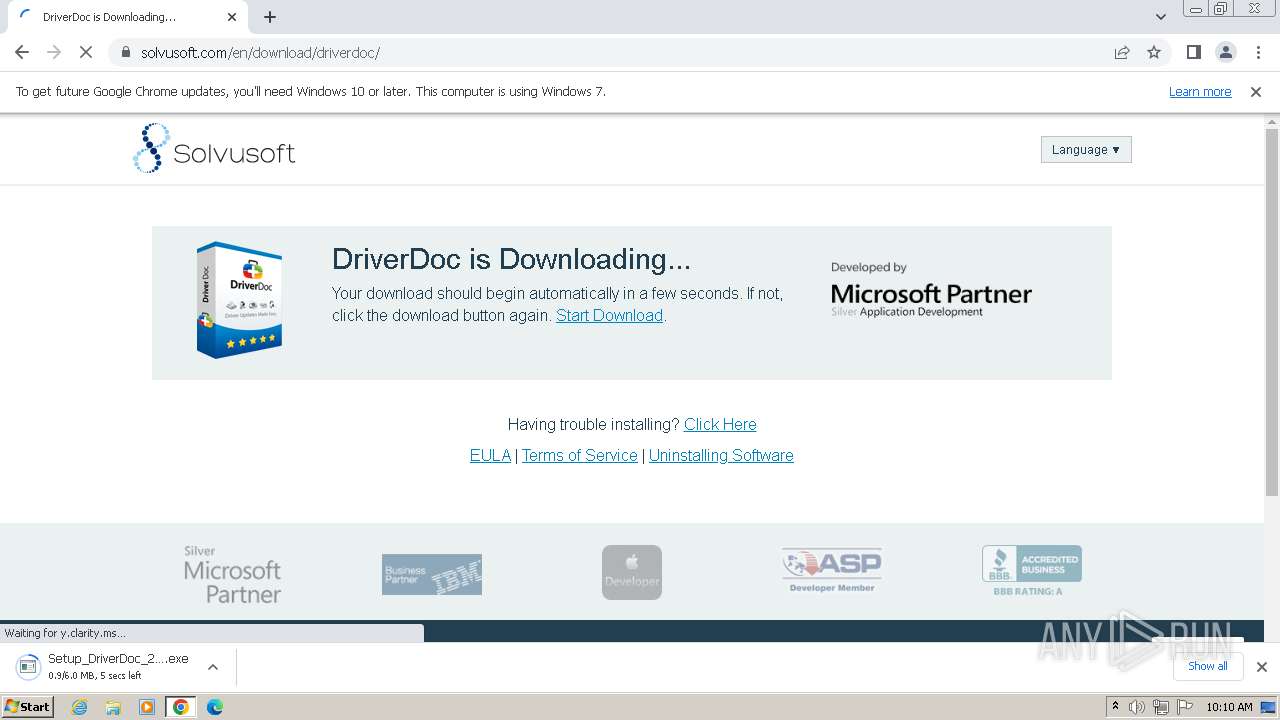Bookmark this page with the star
This screenshot has height=720, width=1280.
(x=1154, y=52)
